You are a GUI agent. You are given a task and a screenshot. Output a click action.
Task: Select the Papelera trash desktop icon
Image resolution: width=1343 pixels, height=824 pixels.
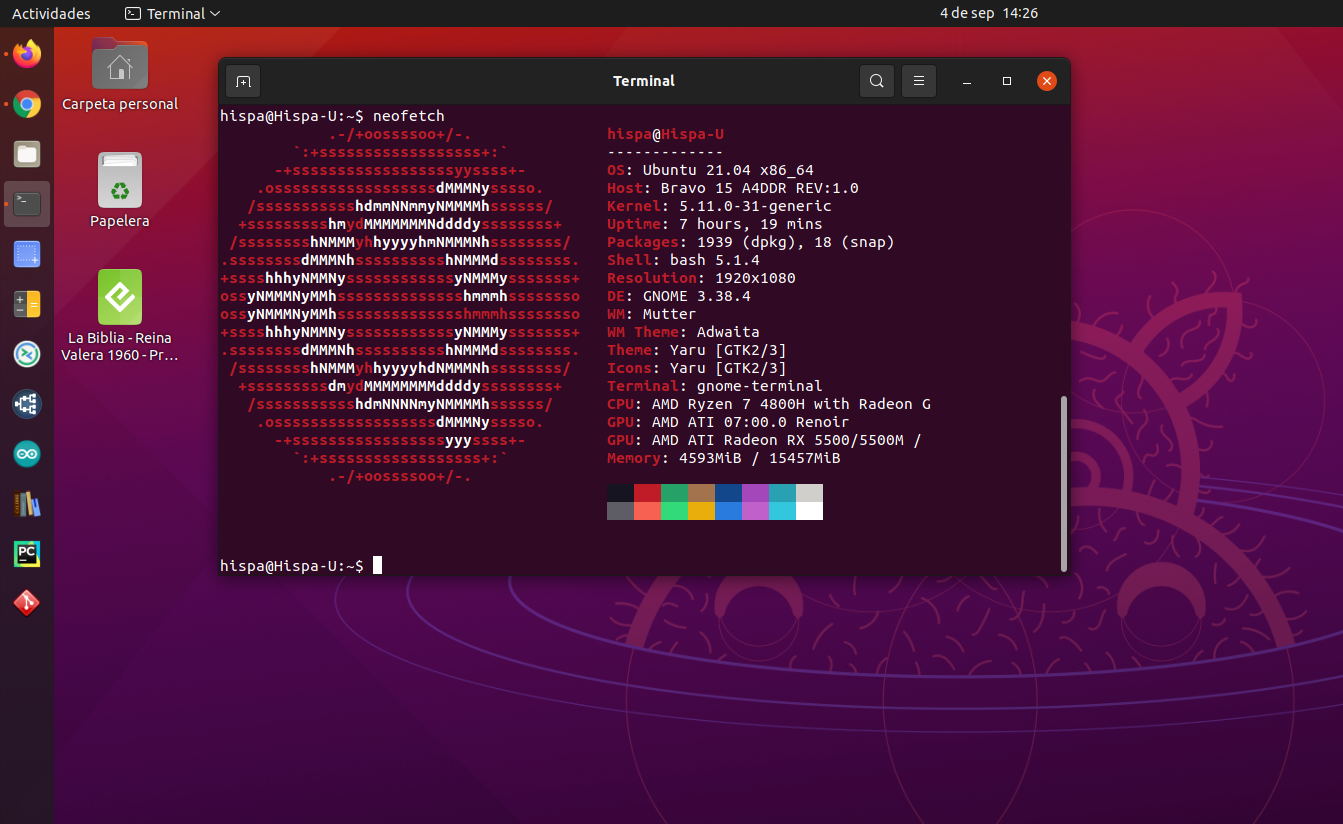pos(120,182)
